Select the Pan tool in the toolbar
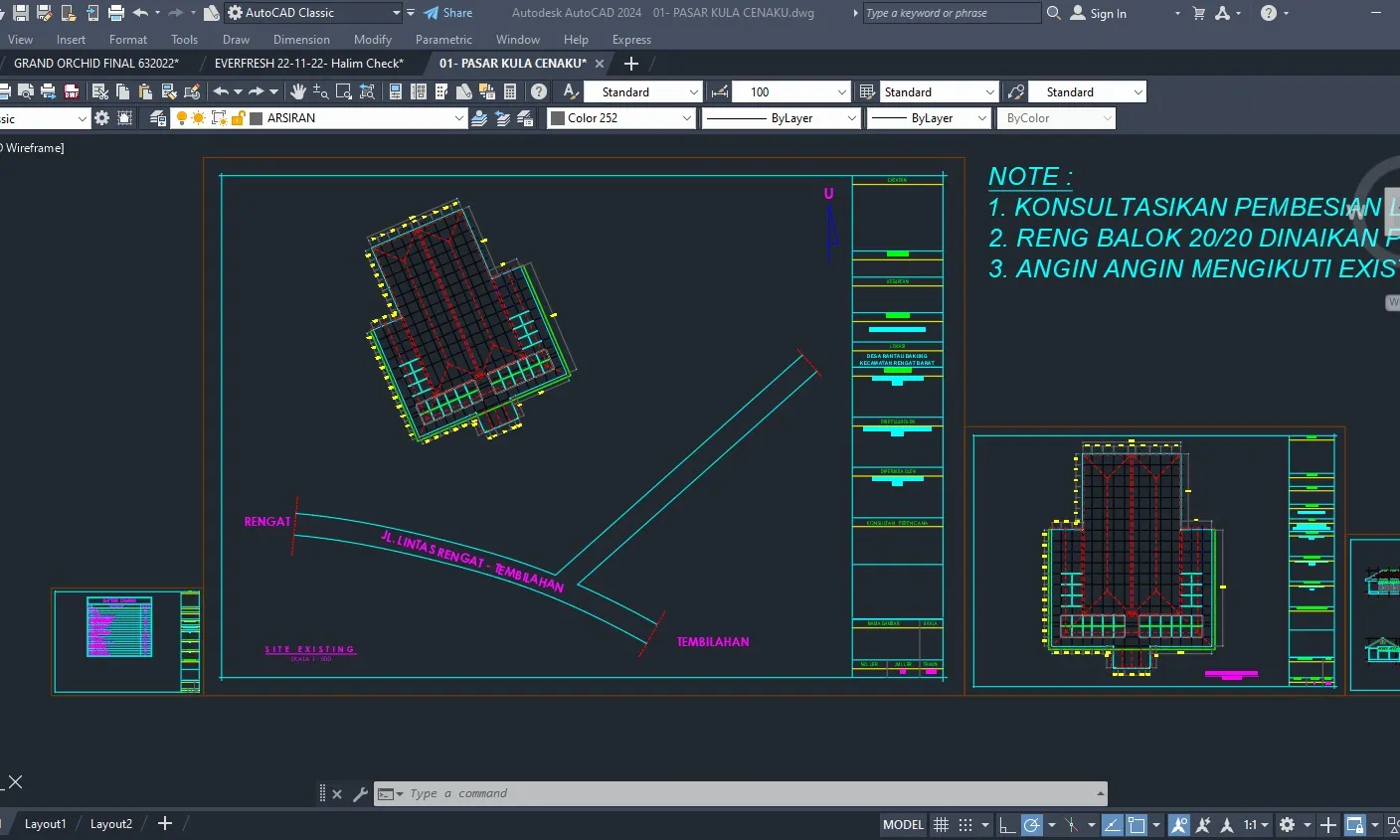 coord(299,91)
